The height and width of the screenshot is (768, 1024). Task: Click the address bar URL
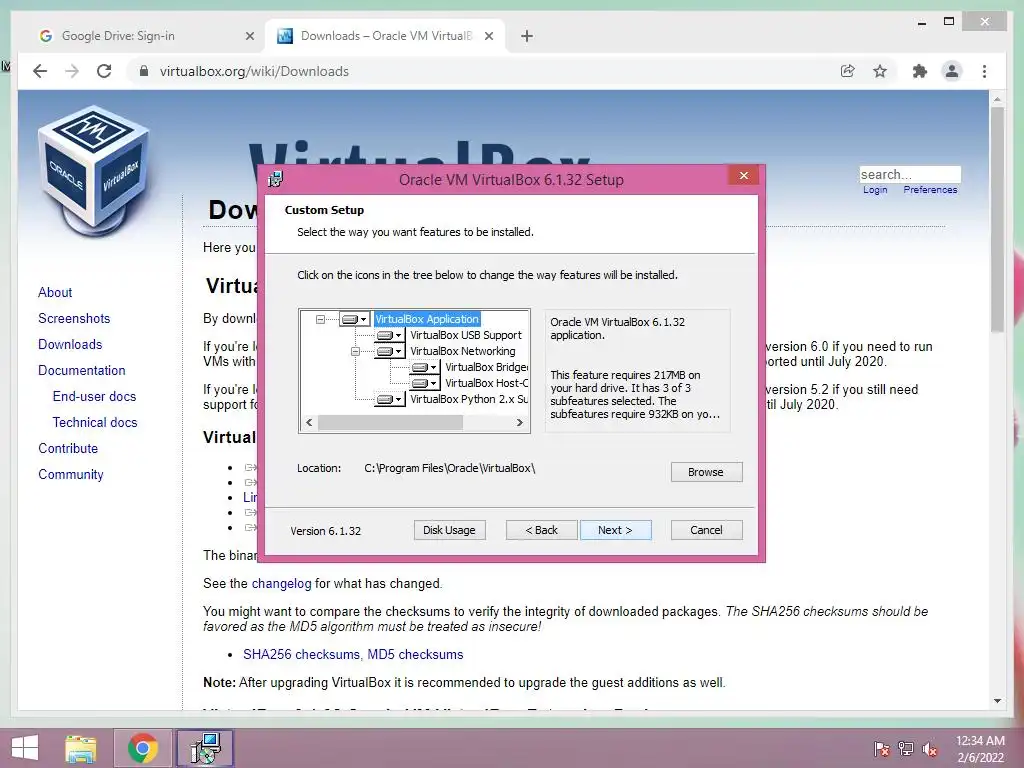pos(254,71)
